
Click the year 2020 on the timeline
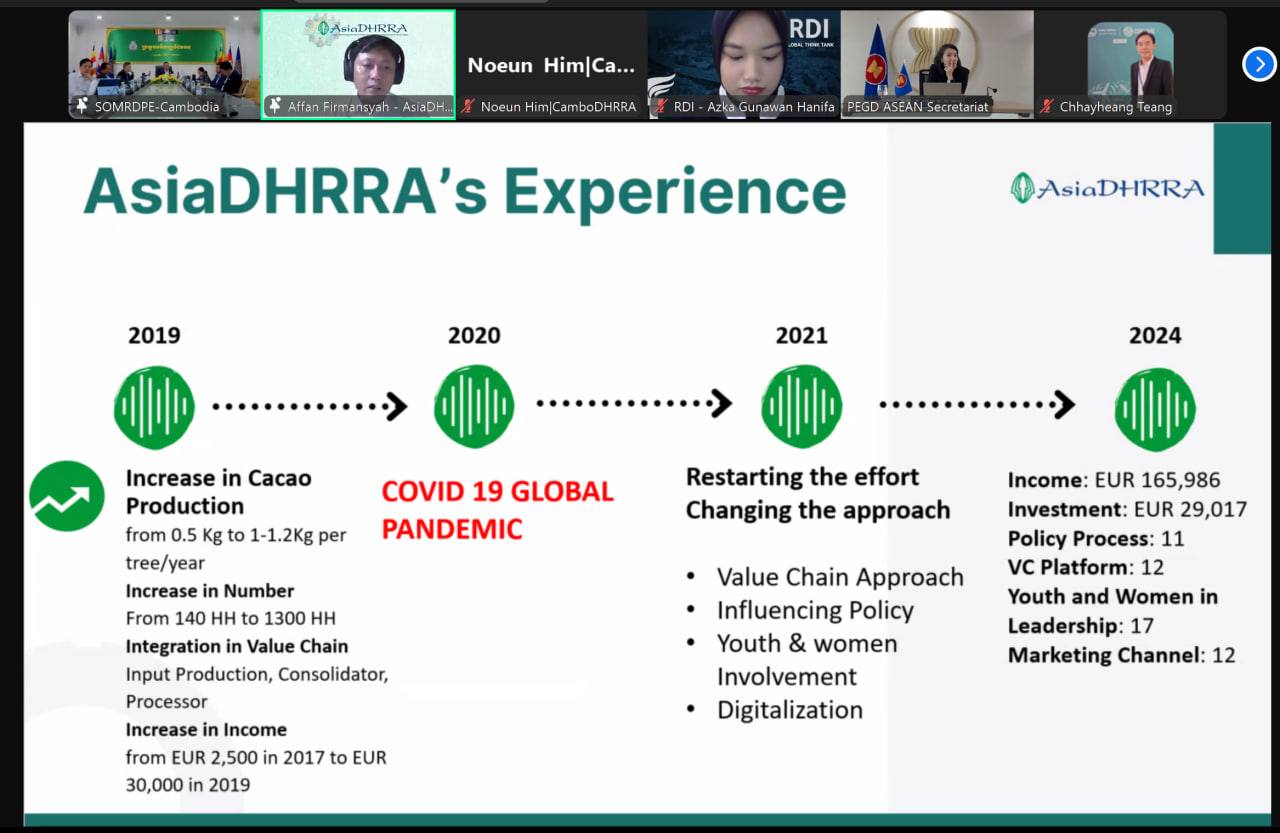(474, 335)
